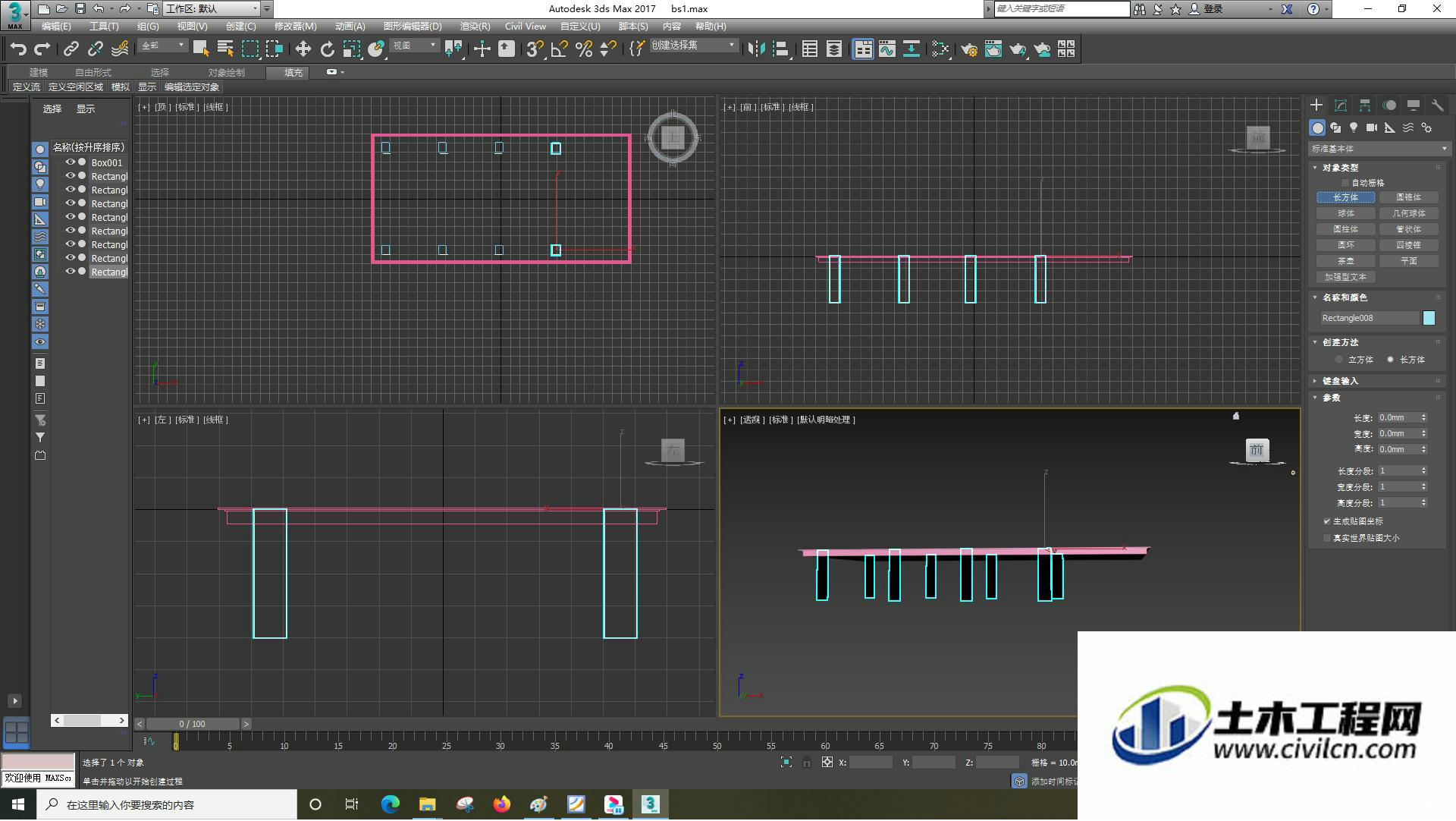Select the Cameras category icon

pos(1372,127)
